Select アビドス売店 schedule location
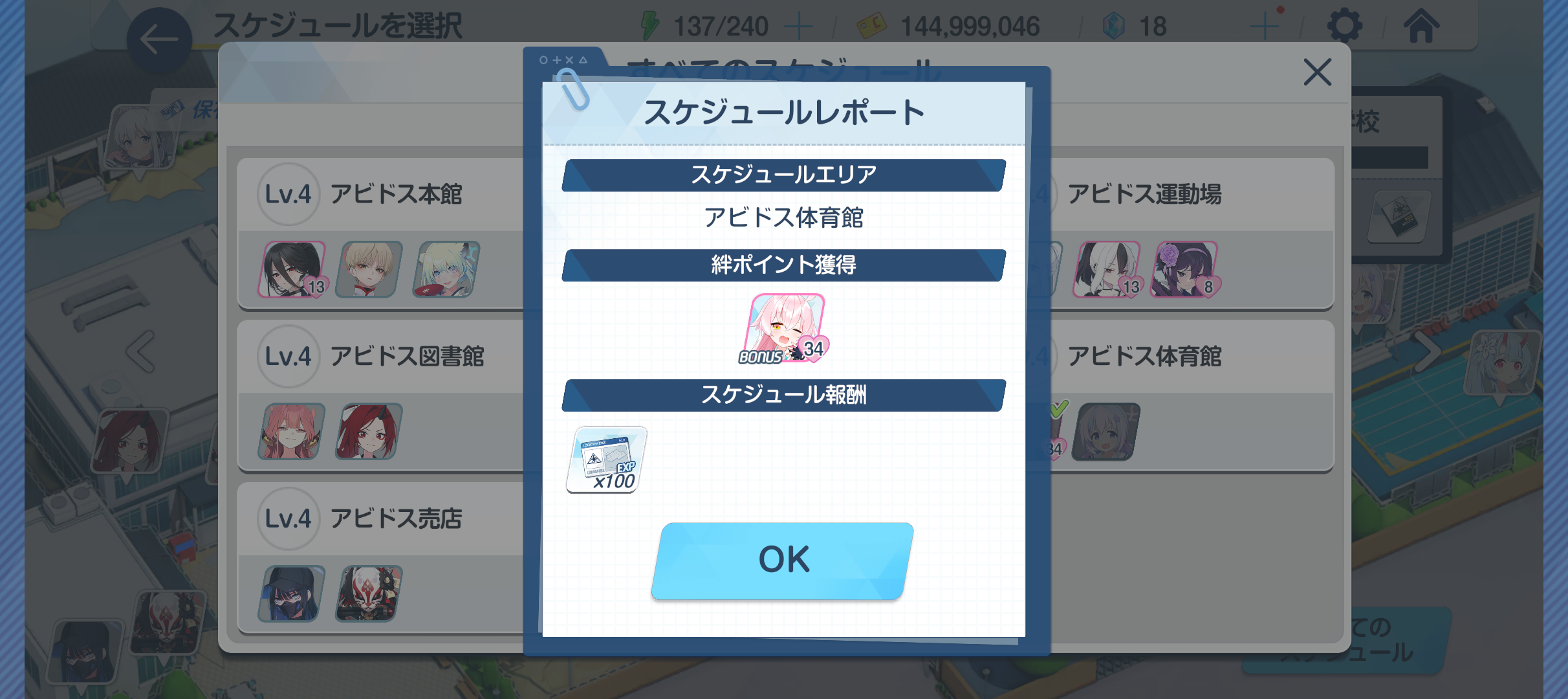This screenshot has height=699, width=1568. (382, 558)
